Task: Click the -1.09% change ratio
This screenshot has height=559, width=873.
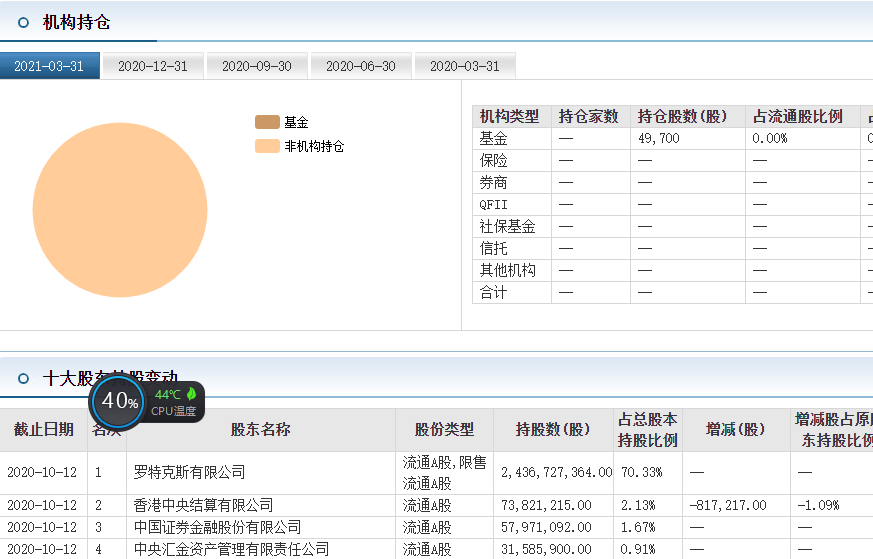Action: pos(818,505)
